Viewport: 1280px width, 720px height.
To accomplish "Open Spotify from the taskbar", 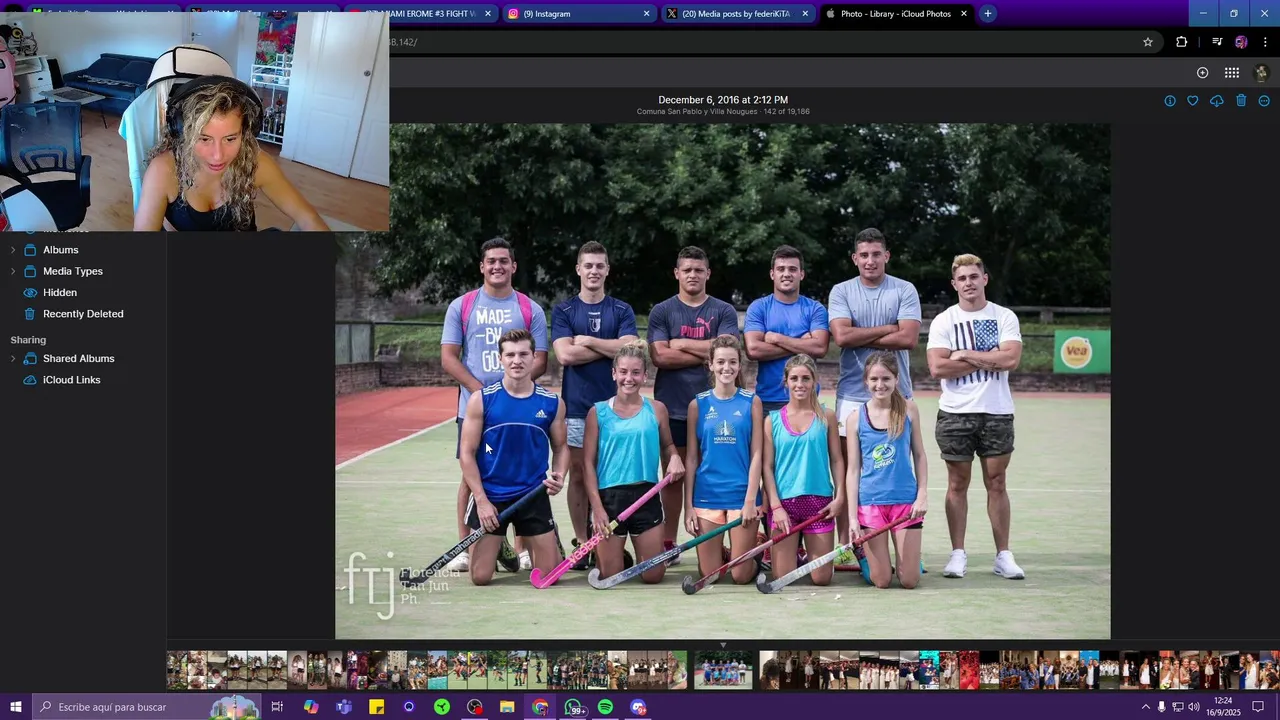I will (605, 707).
